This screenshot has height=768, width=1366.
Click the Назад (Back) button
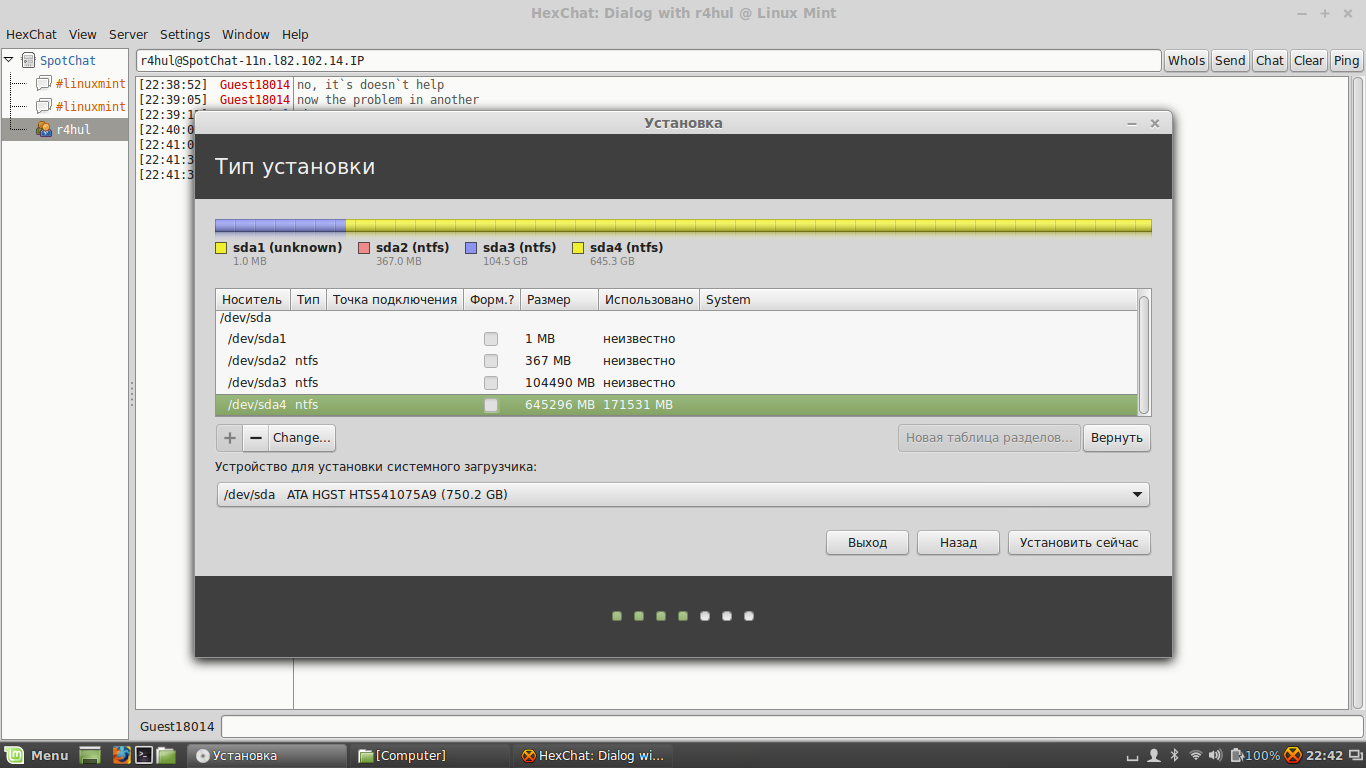(x=958, y=542)
